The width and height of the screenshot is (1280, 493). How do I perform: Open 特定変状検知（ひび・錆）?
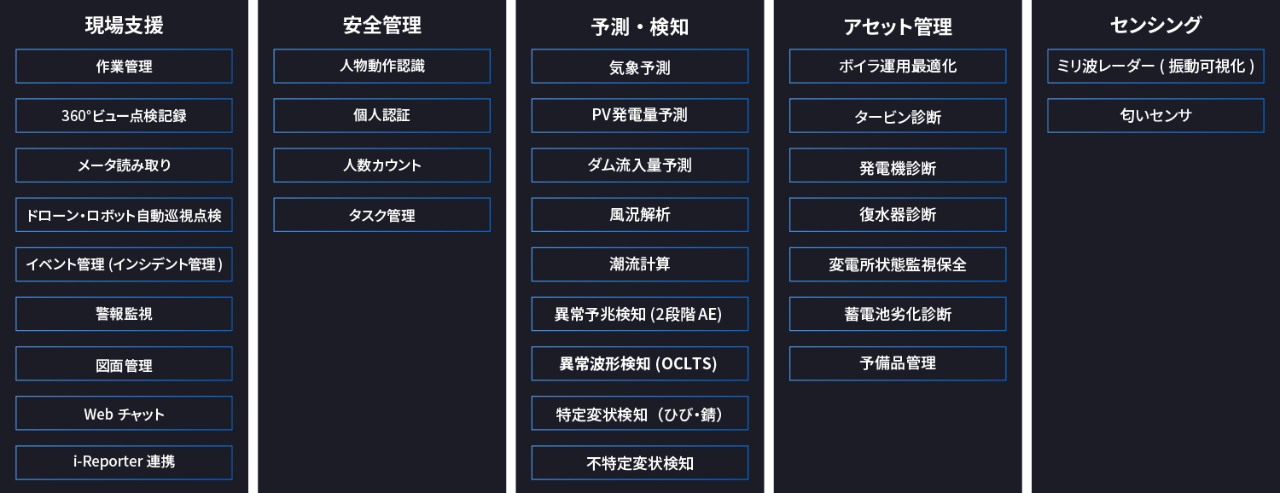[x=640, y=413]
